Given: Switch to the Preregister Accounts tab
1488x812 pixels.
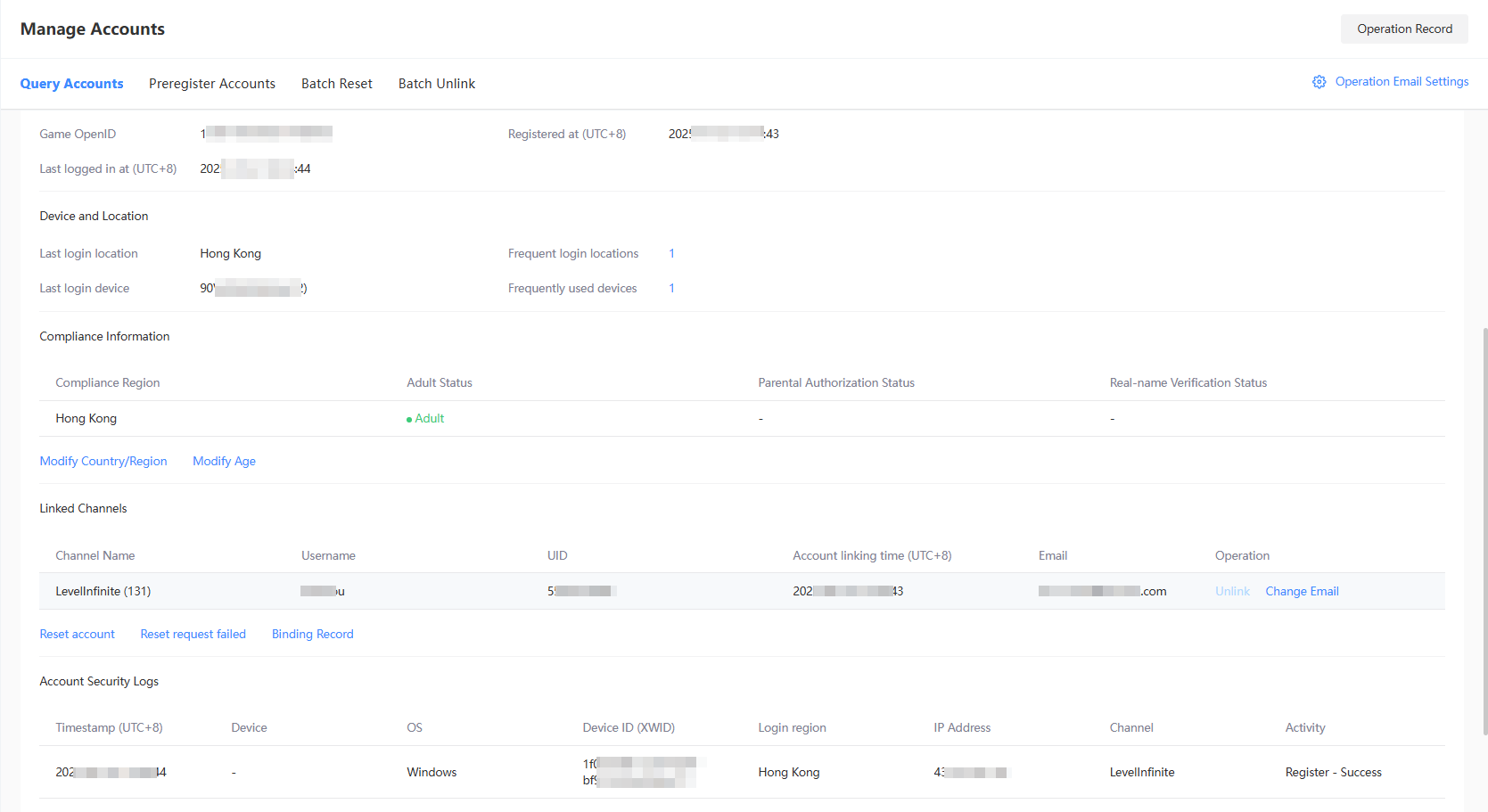Looking at the screenshot, I should click(x=212, y=84).
